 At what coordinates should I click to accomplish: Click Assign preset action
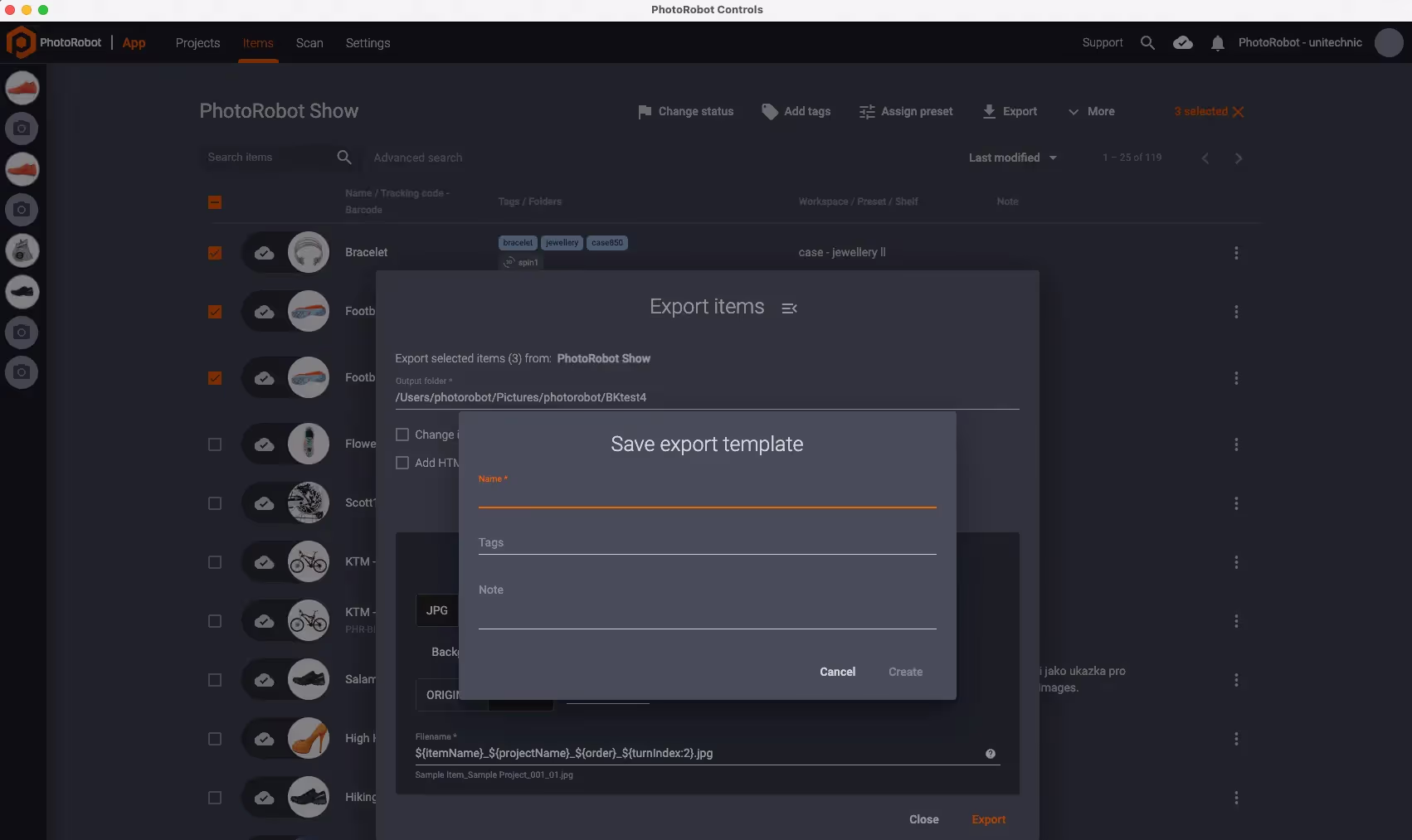coord(906,111)
